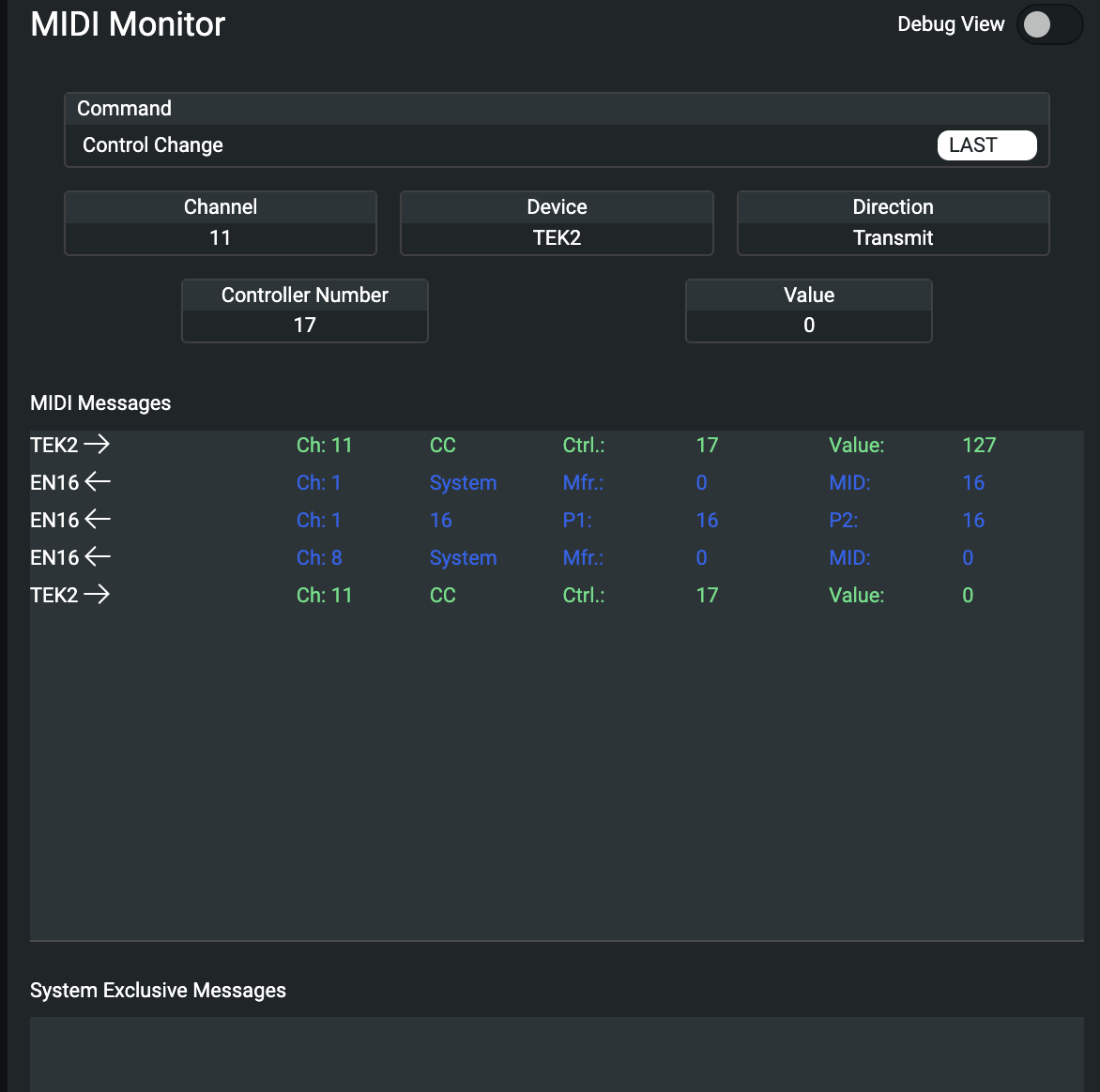Click CC in the last TEK2 message
The image size is (1100, 1092).
[x=442, y=596]
